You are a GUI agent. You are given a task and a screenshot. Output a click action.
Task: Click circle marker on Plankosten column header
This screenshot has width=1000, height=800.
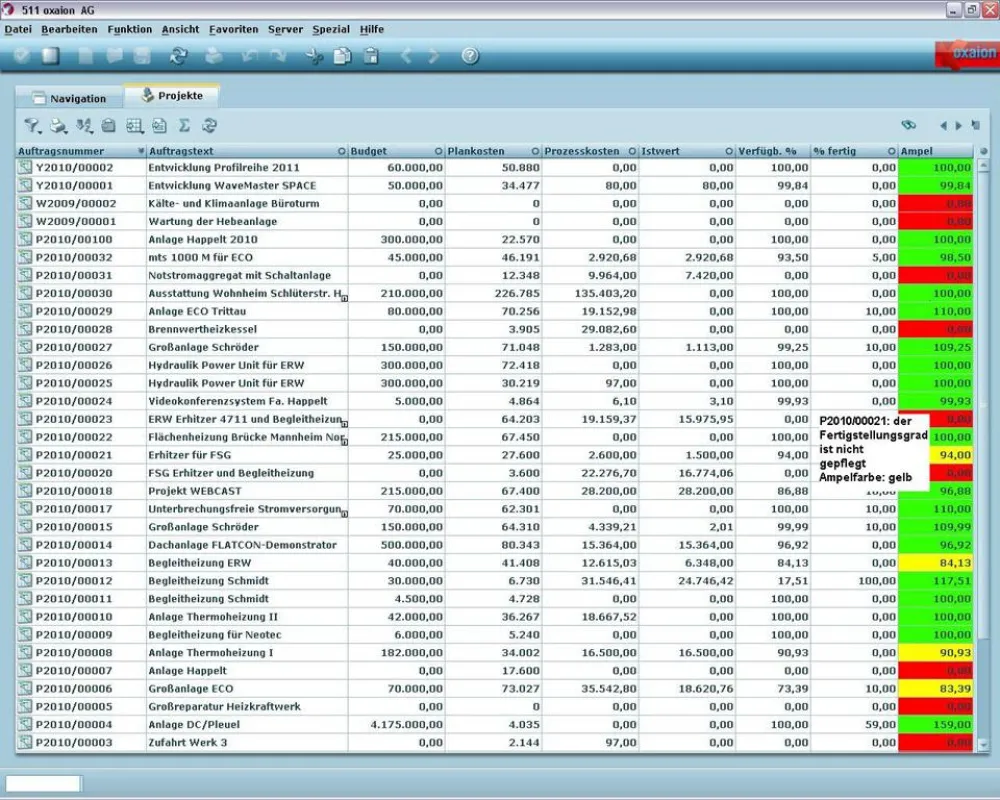536,151
